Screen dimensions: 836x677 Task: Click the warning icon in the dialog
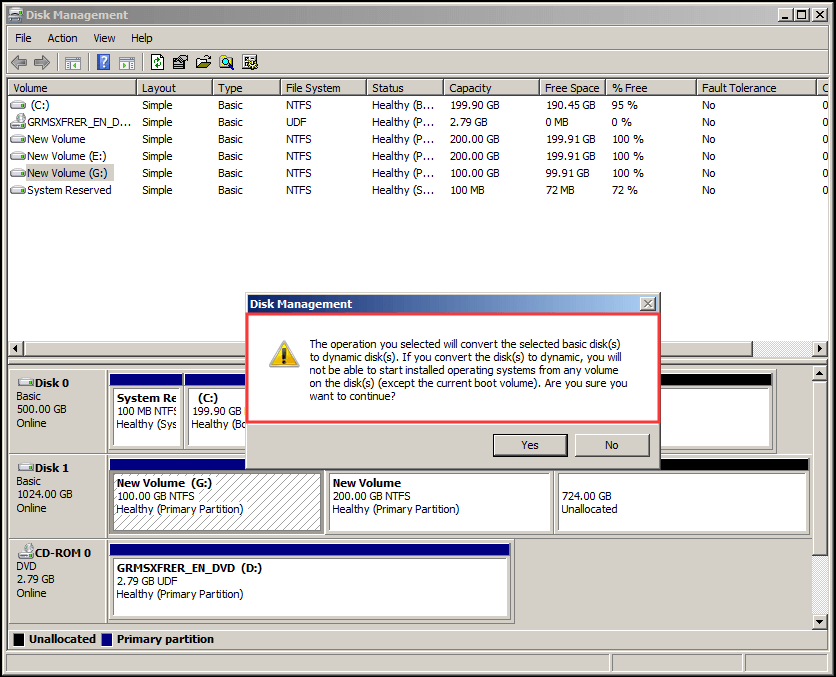[284, 353]
